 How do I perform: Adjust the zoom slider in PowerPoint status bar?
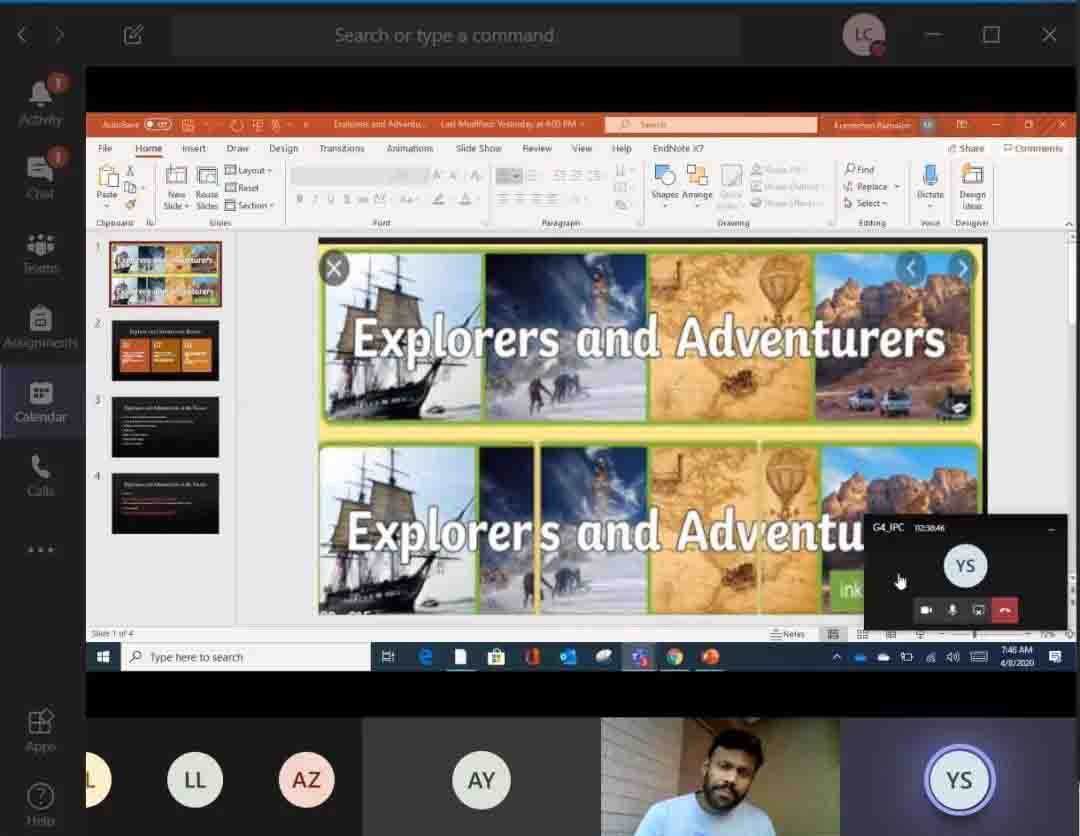pyautogui.click(x=975, y=634)
